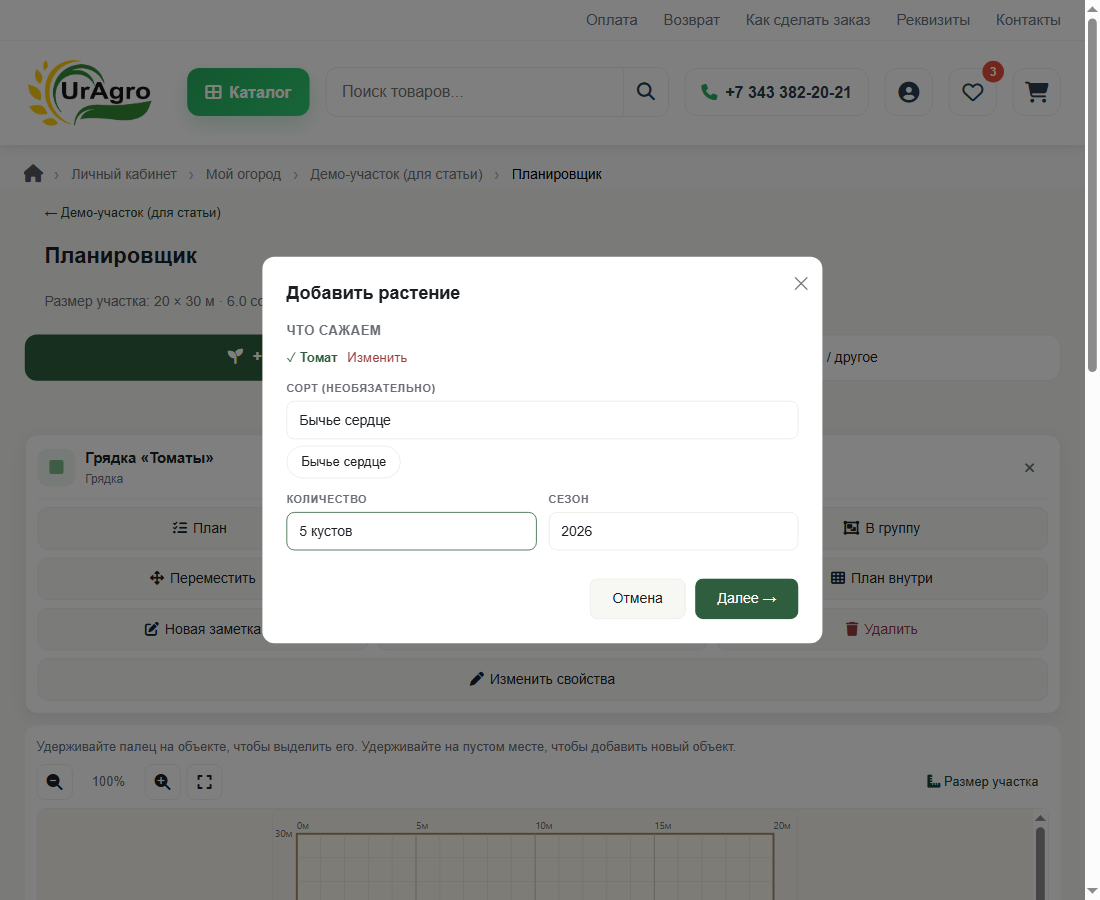Click the search magnifier icon
This screenshot has width=1100, height=900.
pyautogui.click(x=645, y=92)
